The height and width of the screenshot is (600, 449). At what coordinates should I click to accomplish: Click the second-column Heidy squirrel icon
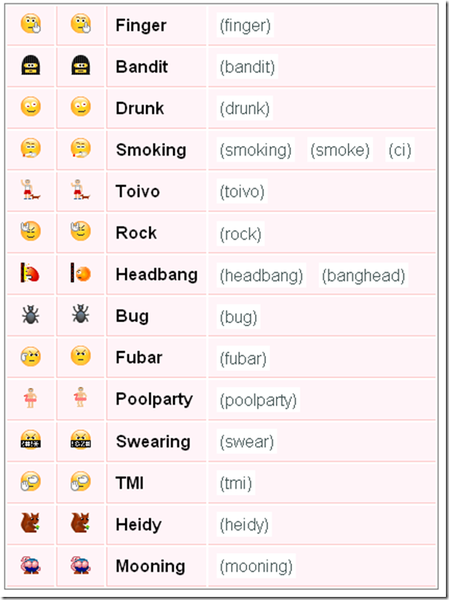click(80, 523)
